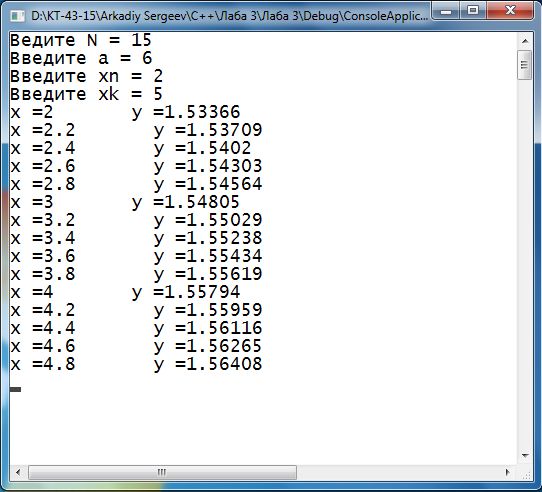Click the text 'x =2.2'
Image resolution: width=542 pixels, height=492 pixels.
43,130
